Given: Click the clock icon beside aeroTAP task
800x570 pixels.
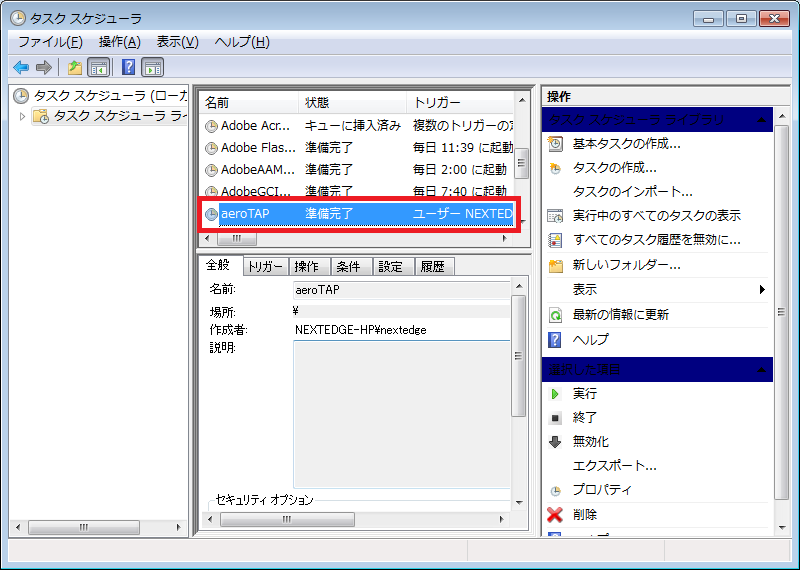Looking at the screenshot, I should coord(211,214).
